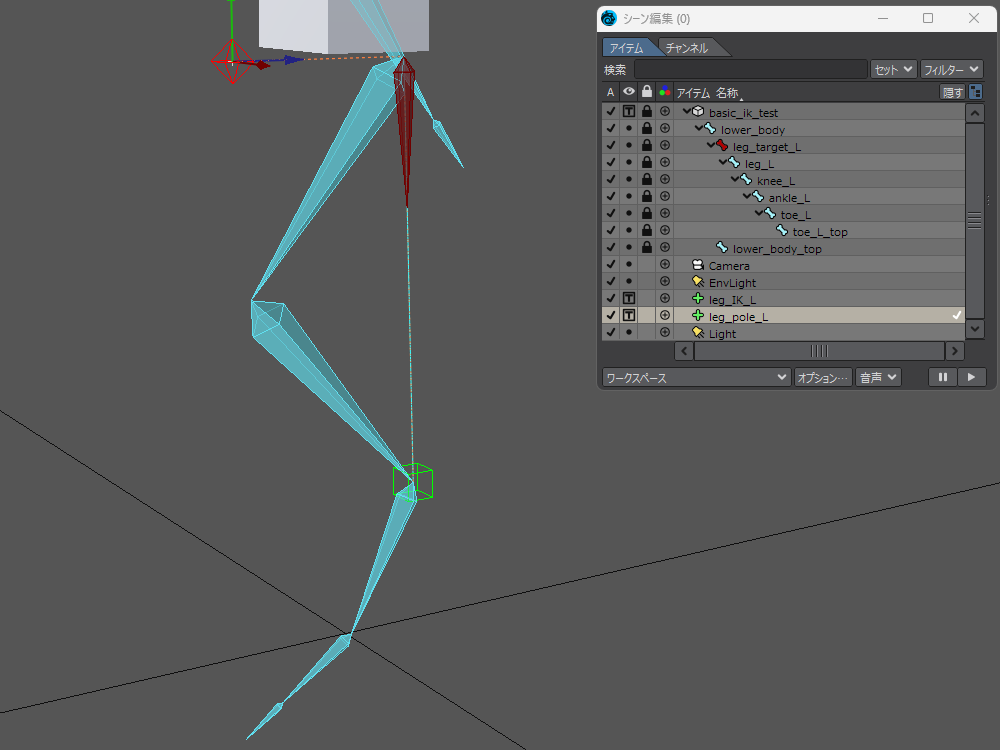Toggle visibility mode of leg_pole_L
The height and width of the screenshot is (750, 1000).
pos(629,316)
